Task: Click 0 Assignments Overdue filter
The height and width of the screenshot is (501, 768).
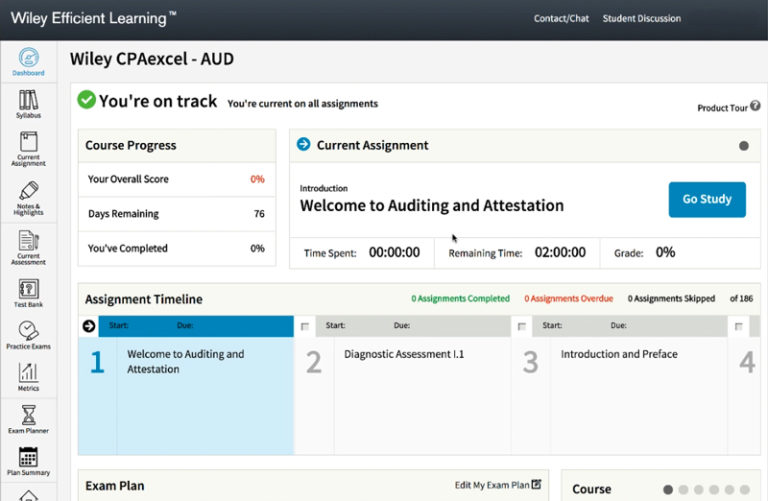Action: pyautogui.click(x=569, y=298)
